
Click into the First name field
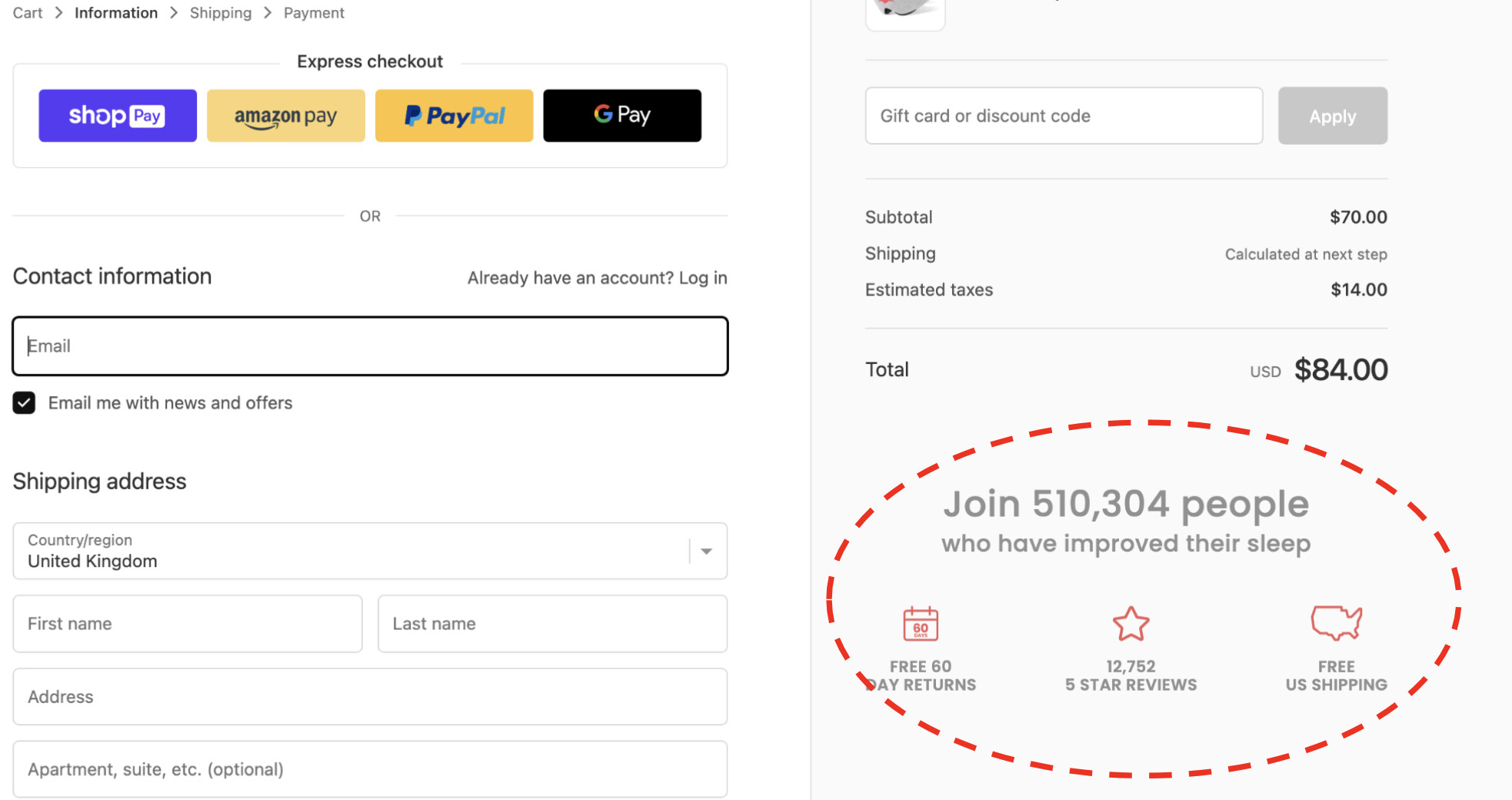(188, 624)
